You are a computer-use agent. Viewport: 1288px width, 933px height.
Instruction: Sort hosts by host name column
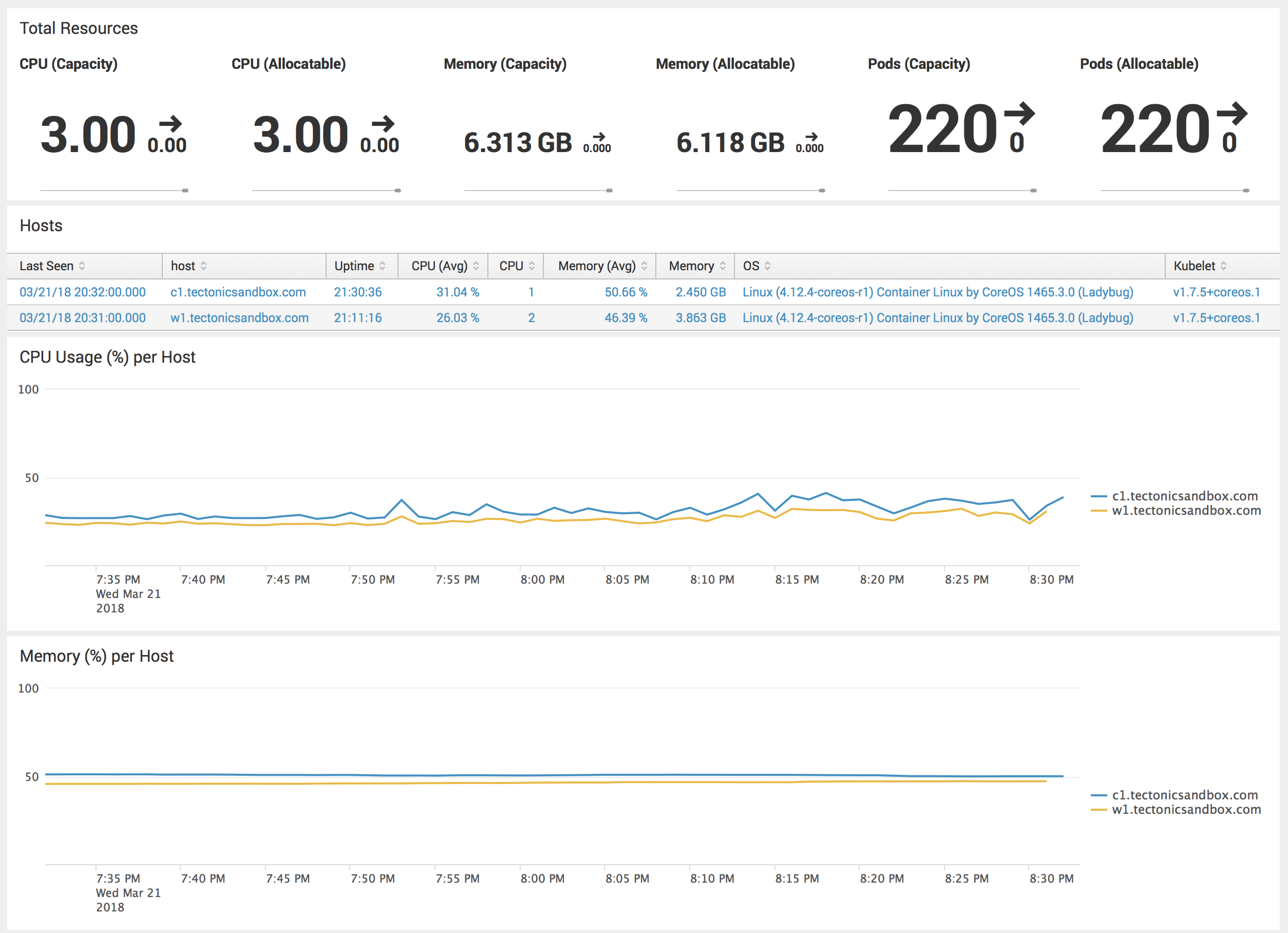tap(188, 266)
